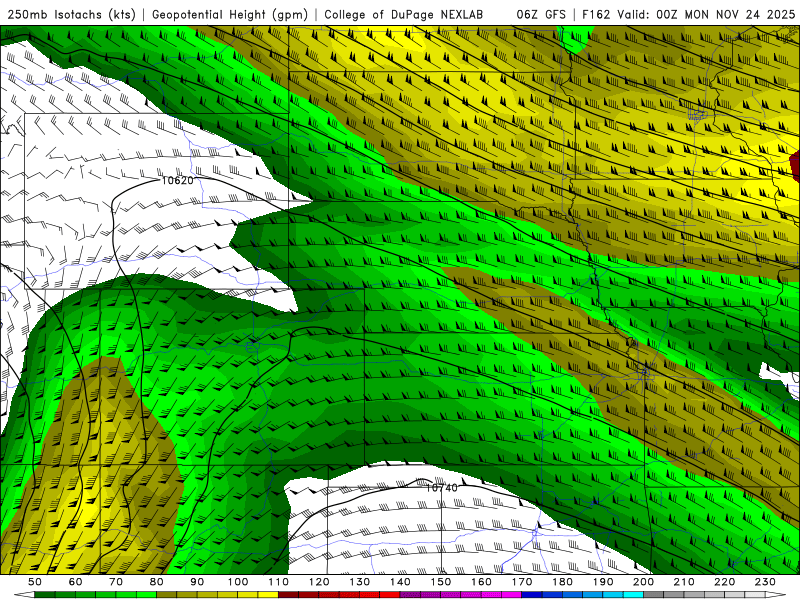Click the 80 value on the color scale
The height and width of the screenshot is (600, 800).
[157, 582]
